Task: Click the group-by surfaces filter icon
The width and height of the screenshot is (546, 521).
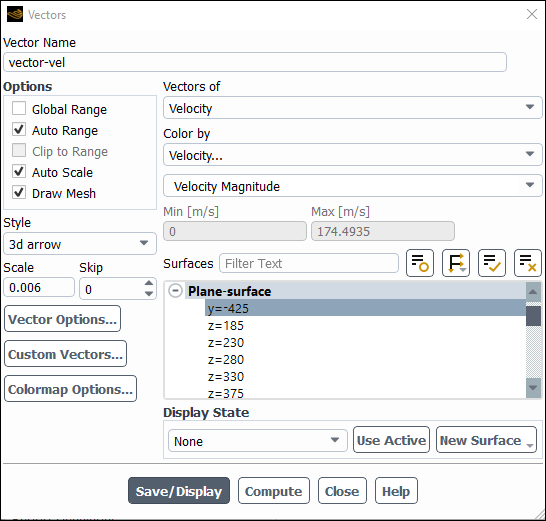Action: 456,263
